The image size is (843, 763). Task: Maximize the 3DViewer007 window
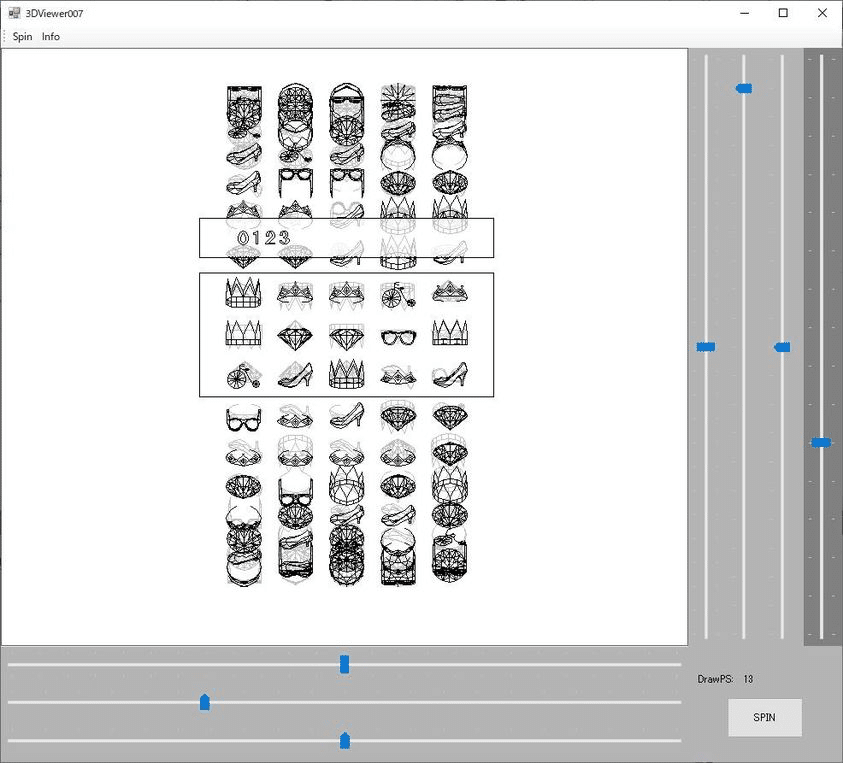coord(783,13)
